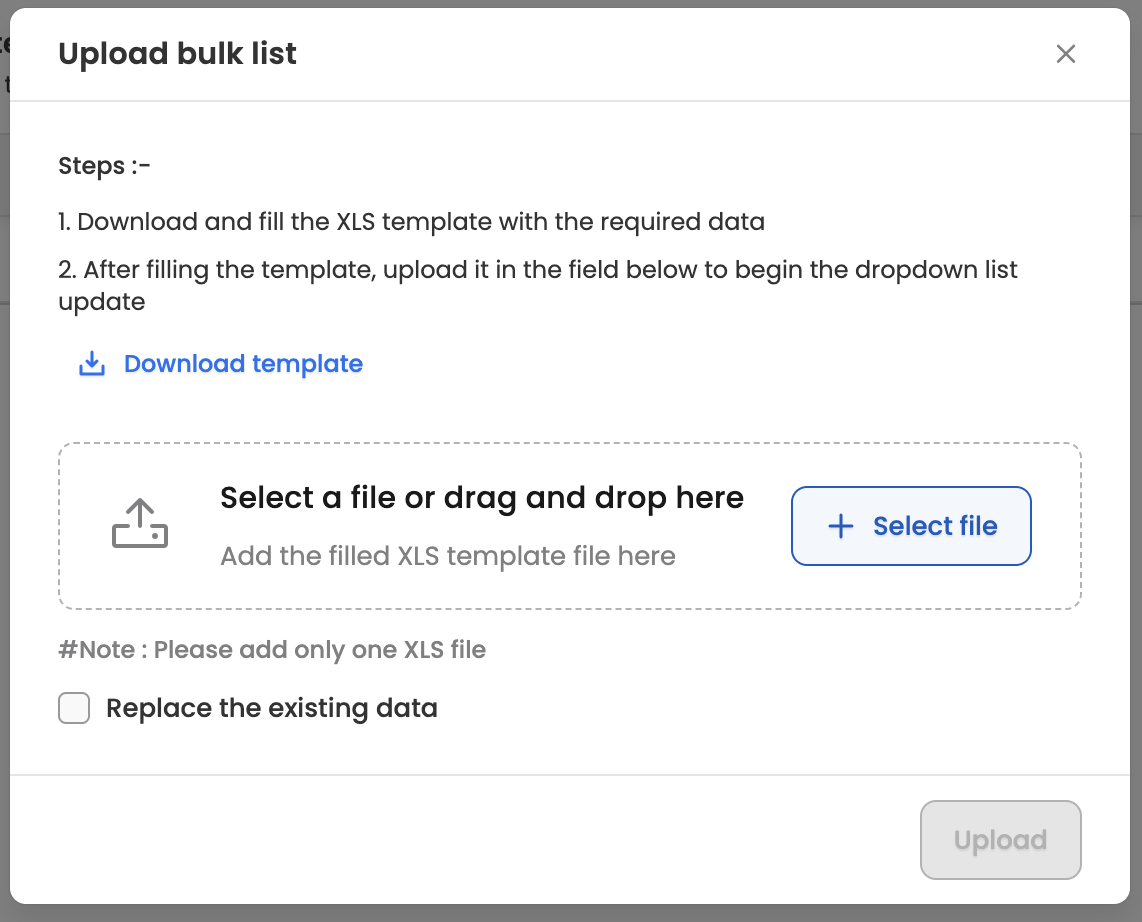
Task: Open the Download template link
Action: (x=243, y=364)
